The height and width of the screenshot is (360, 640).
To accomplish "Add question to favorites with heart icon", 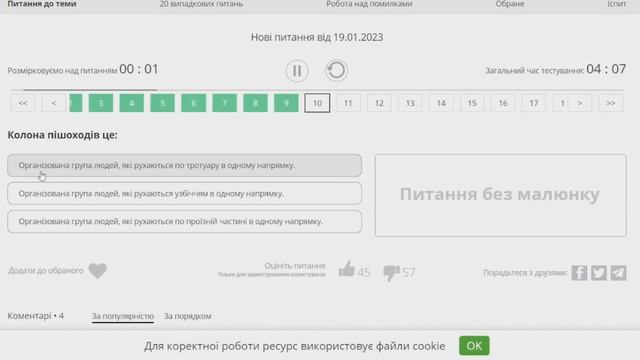I will coord(98,271).
